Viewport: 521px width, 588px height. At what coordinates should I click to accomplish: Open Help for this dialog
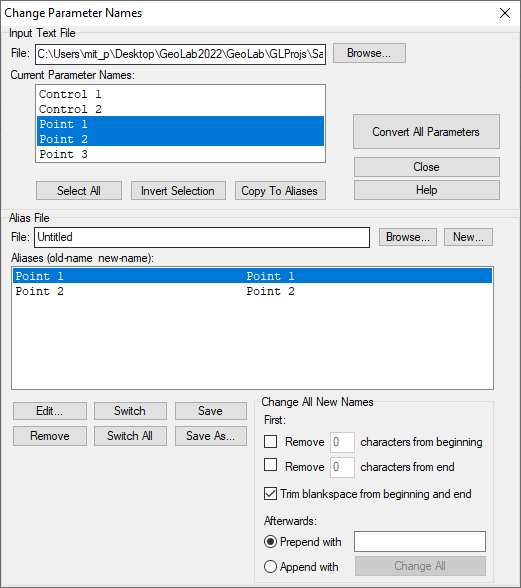[426, 190]
